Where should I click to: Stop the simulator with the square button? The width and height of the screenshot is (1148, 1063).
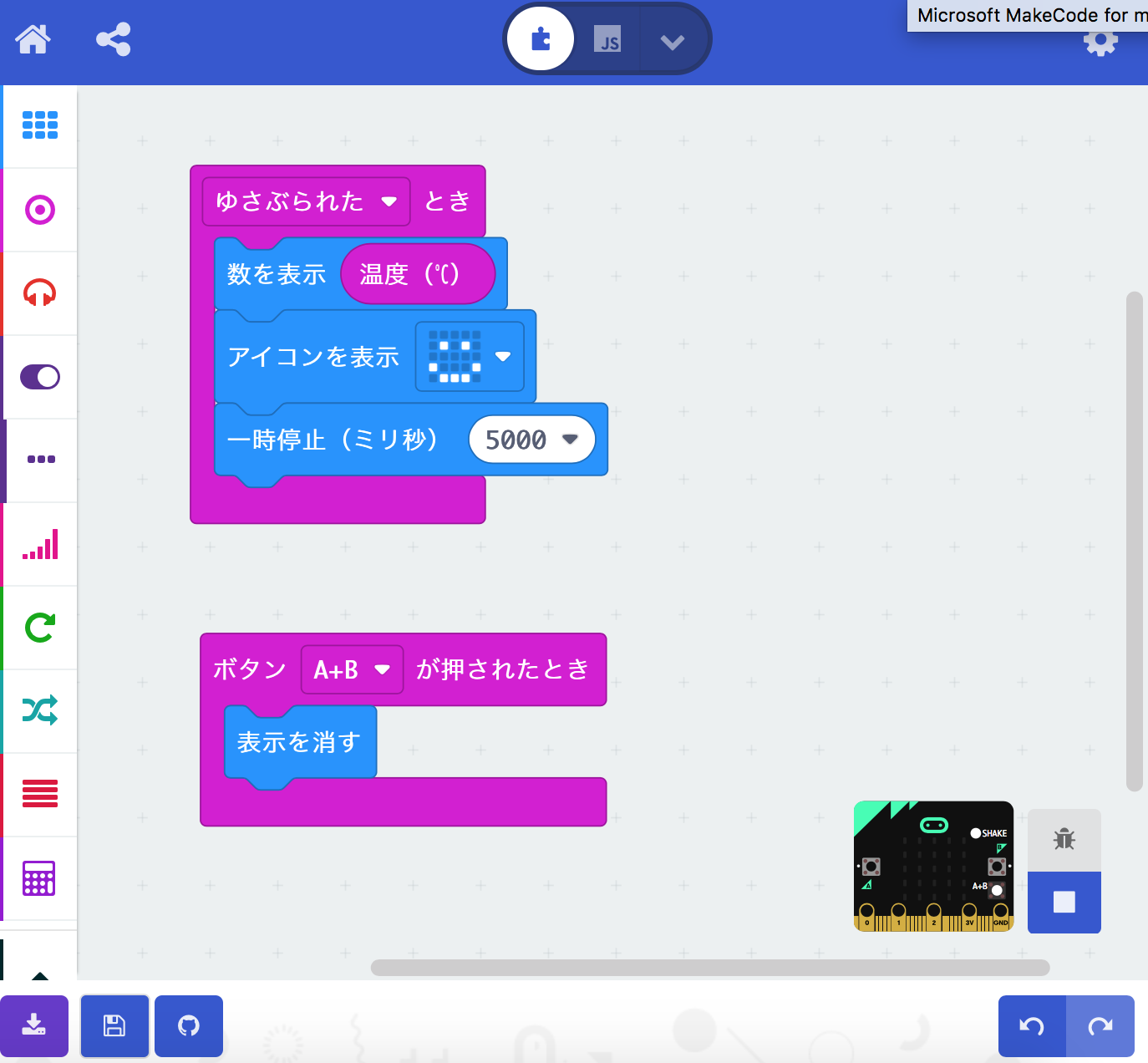pos(1064,902)
